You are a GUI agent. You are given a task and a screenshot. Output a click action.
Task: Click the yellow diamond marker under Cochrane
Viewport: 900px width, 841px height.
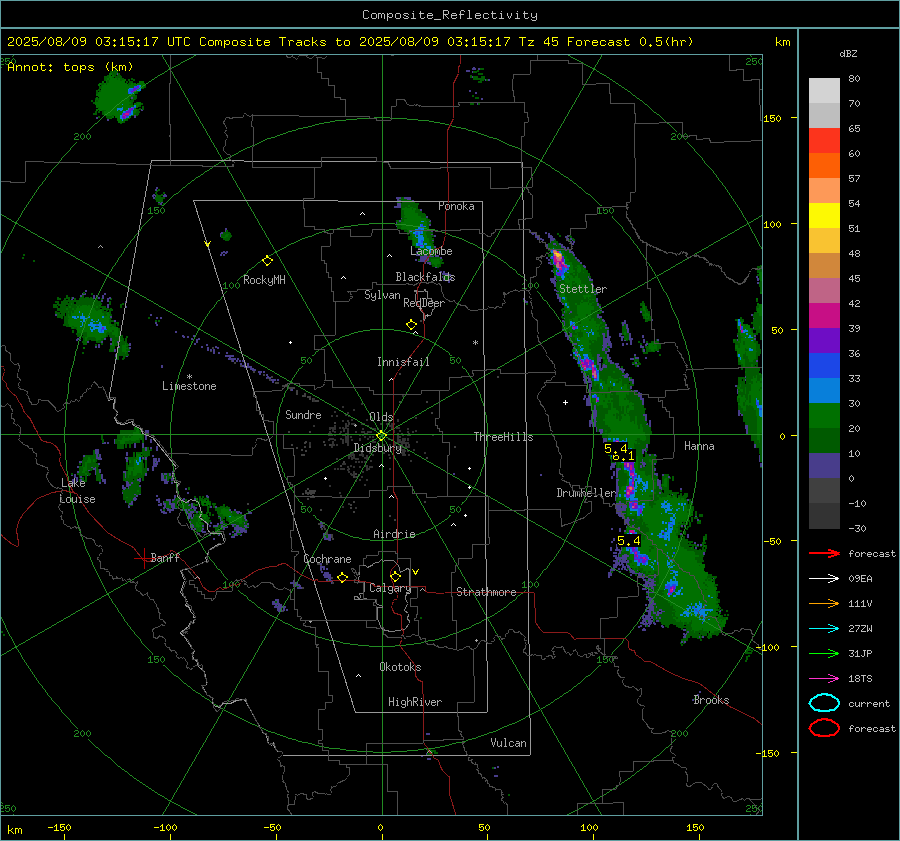pyautogui.click(x=342, y=578)
